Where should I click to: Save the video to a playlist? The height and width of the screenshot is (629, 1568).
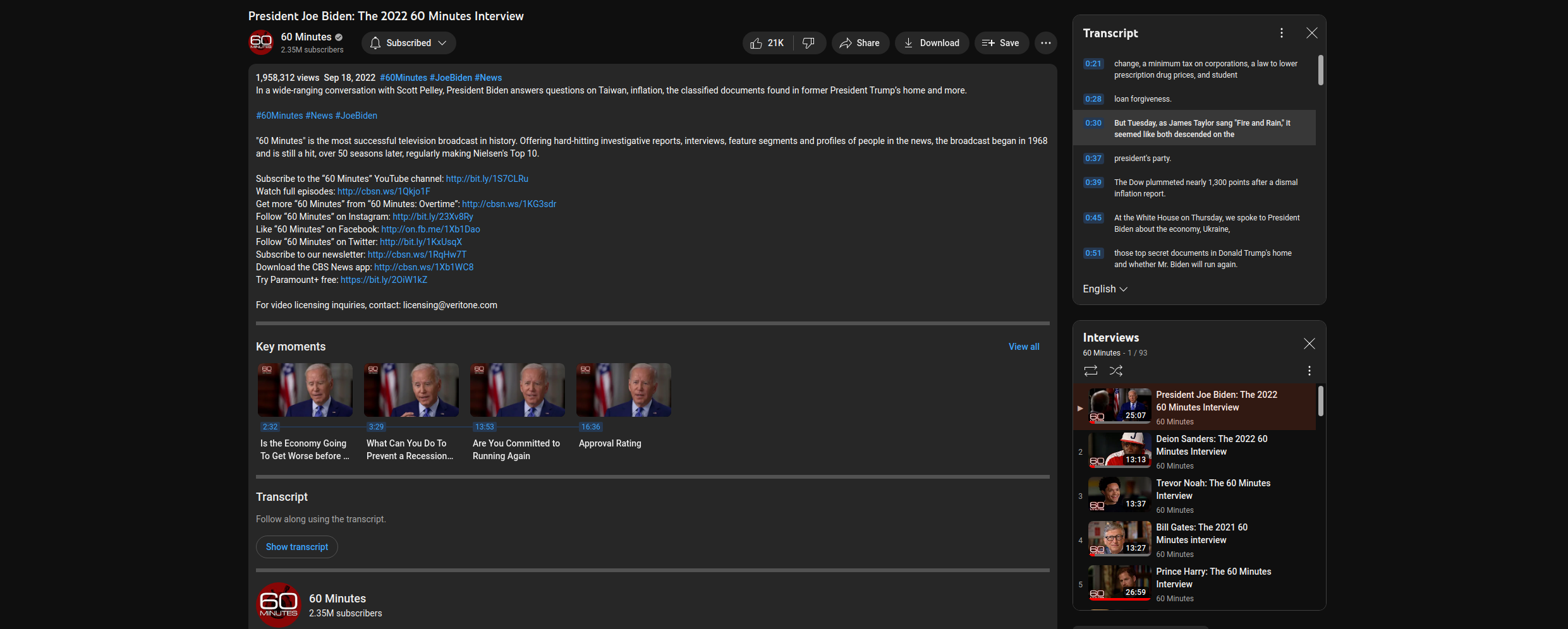1001,43
